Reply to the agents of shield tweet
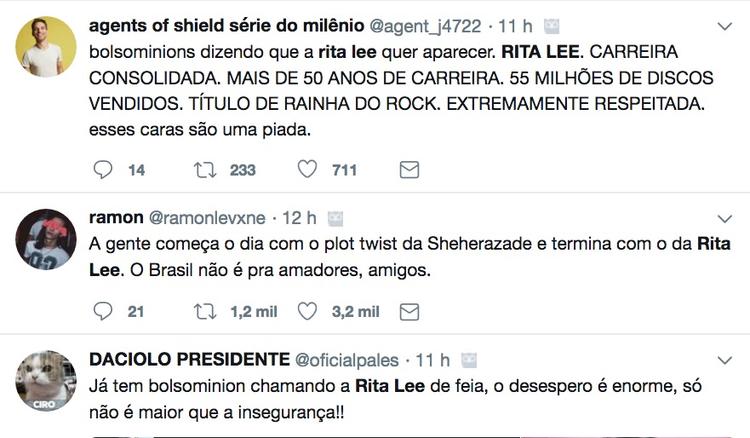 103,170
